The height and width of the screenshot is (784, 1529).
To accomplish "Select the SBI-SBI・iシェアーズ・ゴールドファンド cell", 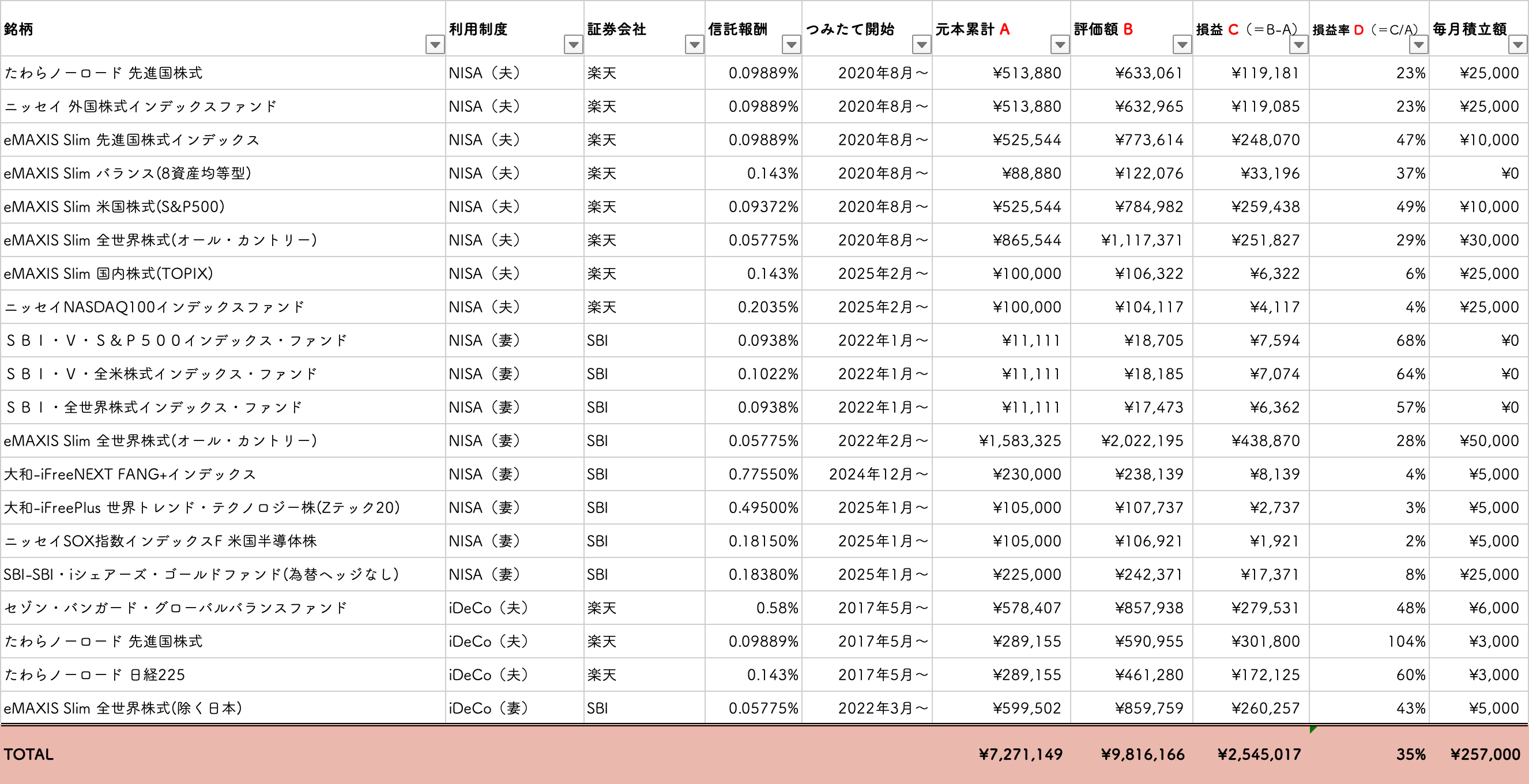I will [223, 575].
